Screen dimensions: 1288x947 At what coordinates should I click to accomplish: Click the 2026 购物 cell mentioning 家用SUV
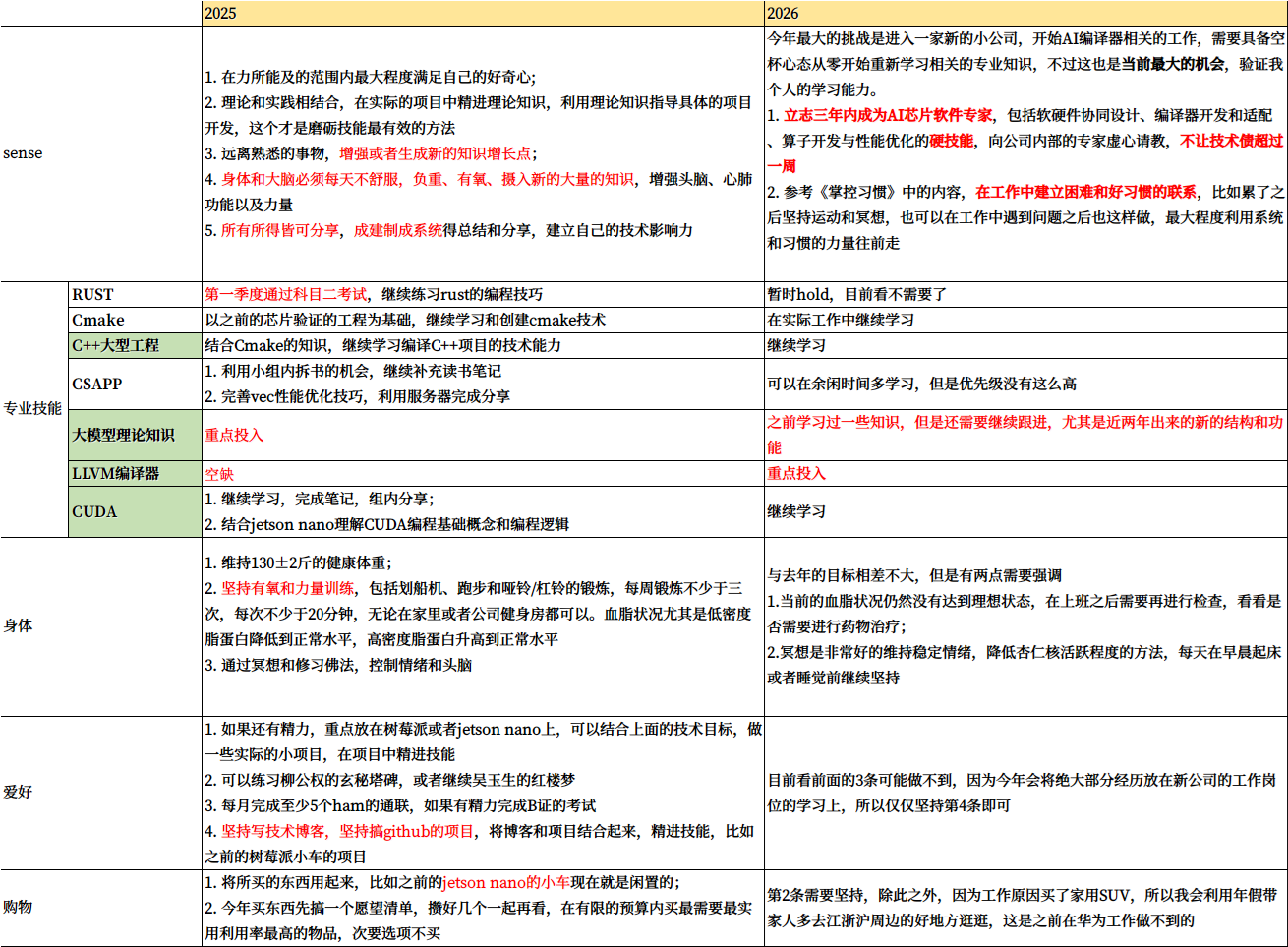pyautogui.click(x=1025, y=907)
